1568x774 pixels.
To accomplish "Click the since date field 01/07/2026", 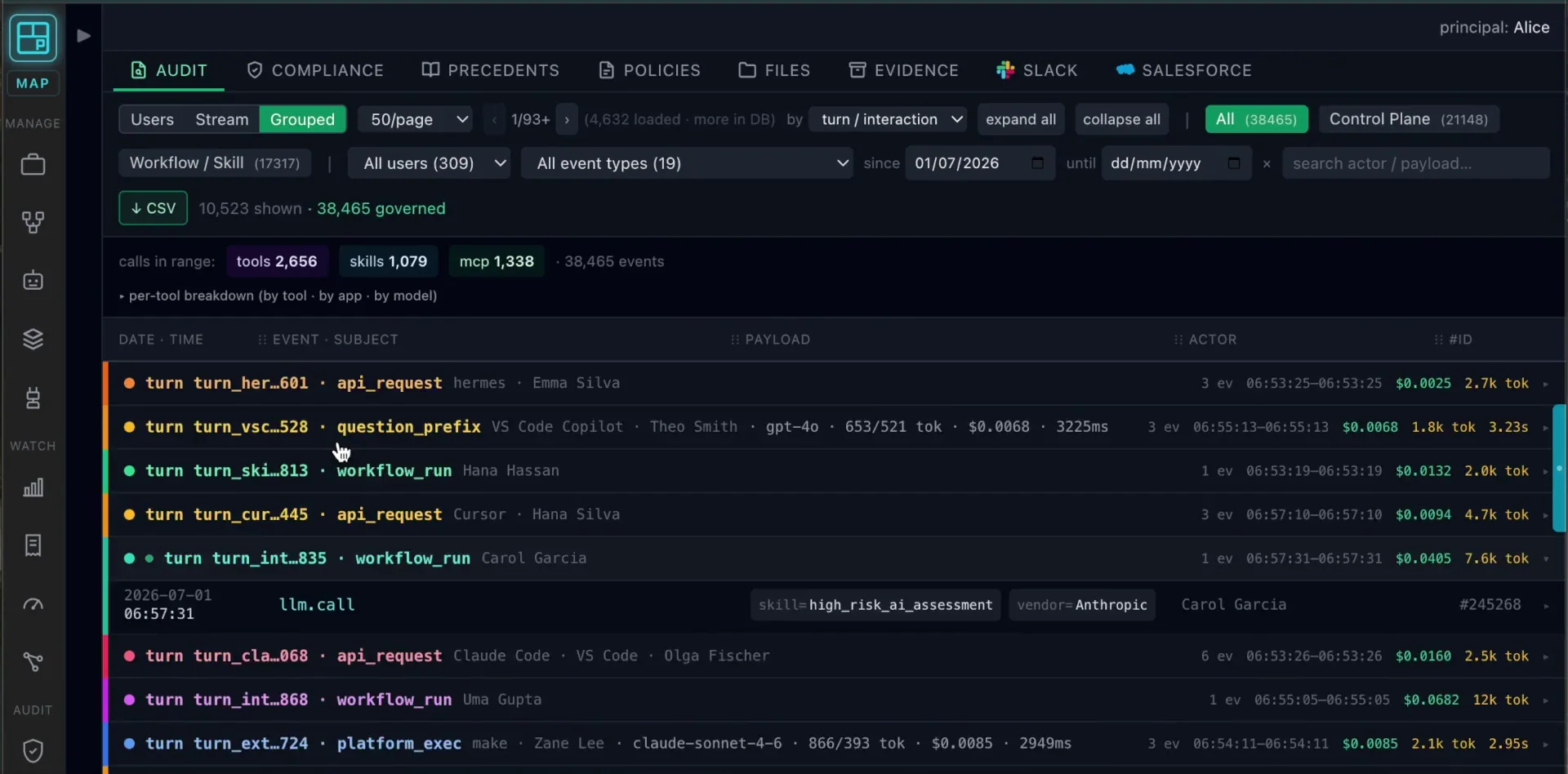I will 980,163.
